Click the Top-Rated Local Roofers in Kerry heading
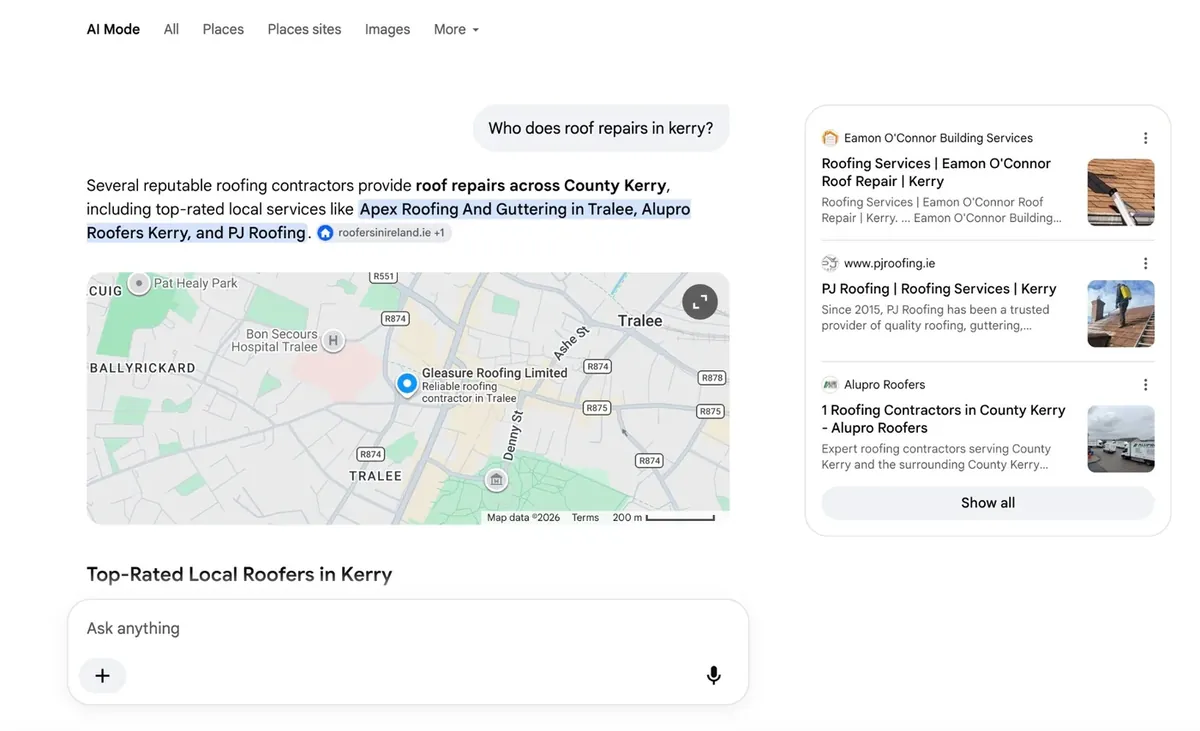This screenshot has width=1200, height=731. [x=239, y=575]
